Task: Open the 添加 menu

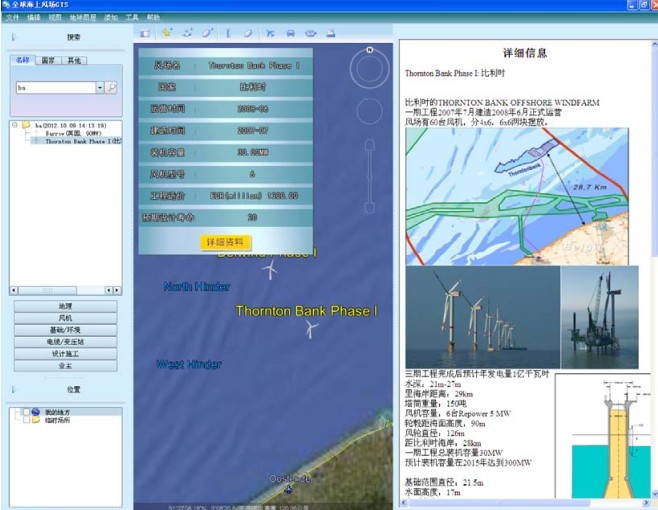Action: click(111, 18)
